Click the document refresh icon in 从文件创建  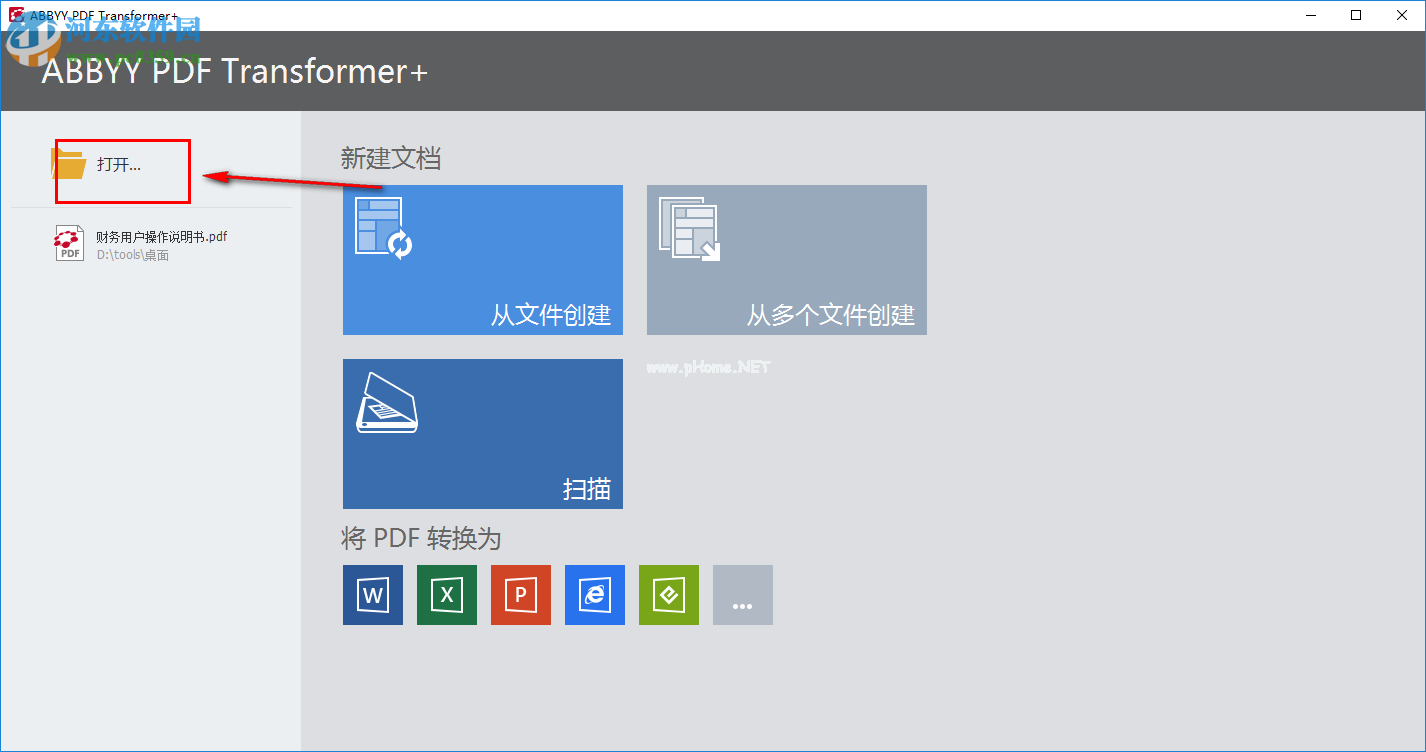pos(385,228)
